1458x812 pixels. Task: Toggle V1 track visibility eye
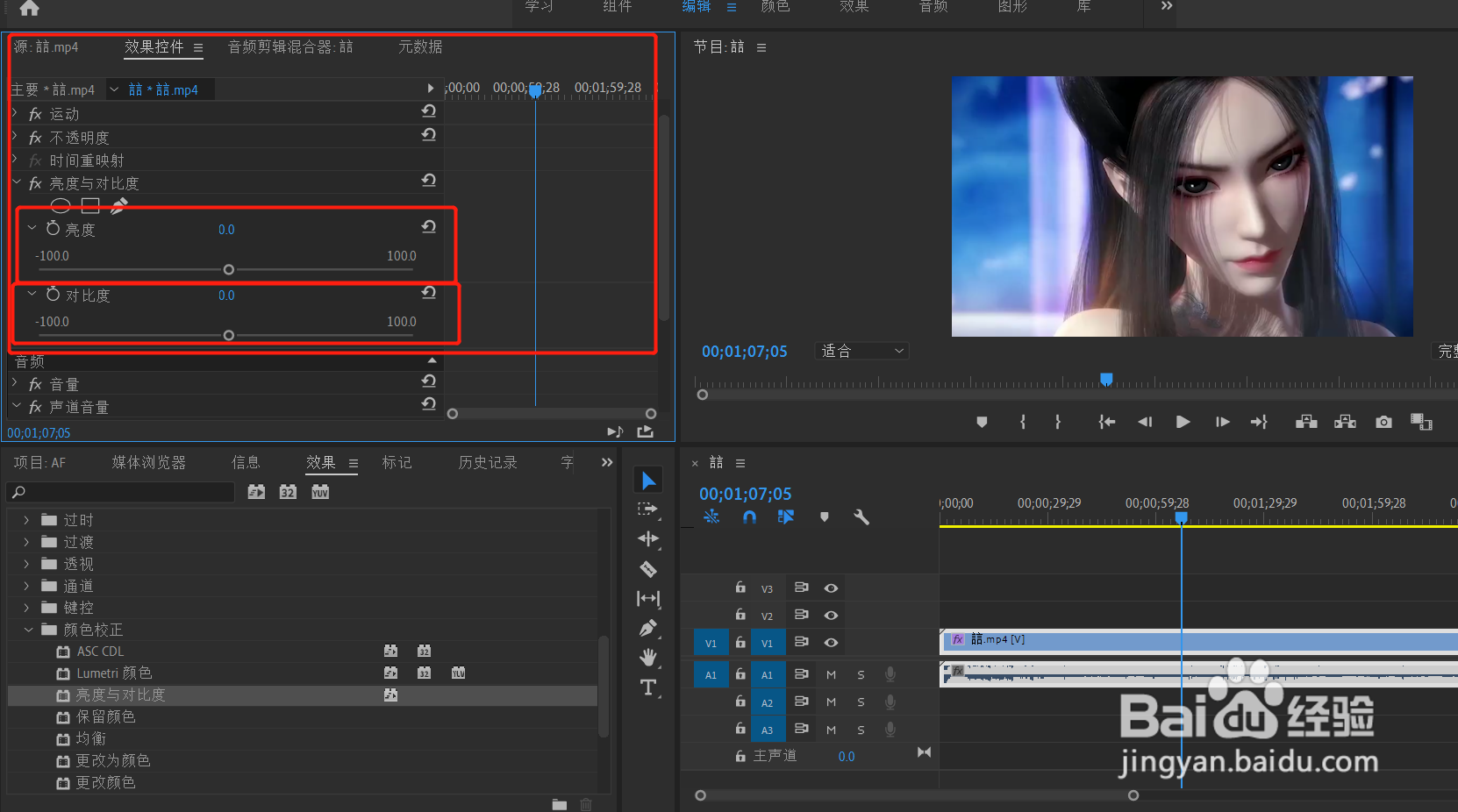831,643
